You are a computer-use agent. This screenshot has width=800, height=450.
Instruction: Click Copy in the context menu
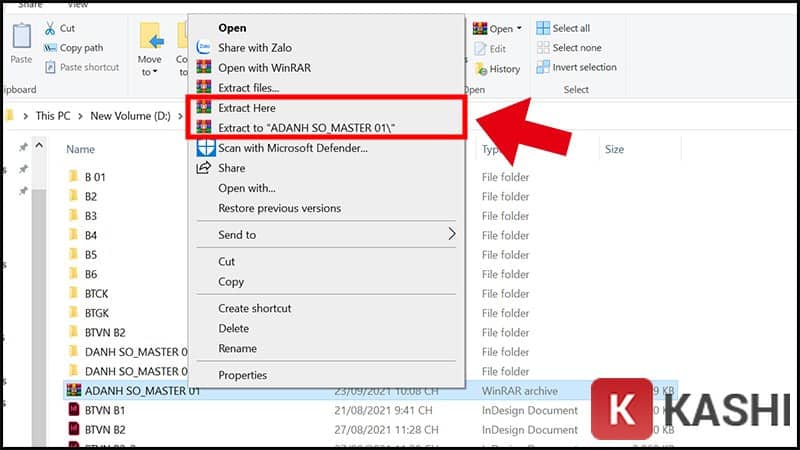(x=327, y=282)
